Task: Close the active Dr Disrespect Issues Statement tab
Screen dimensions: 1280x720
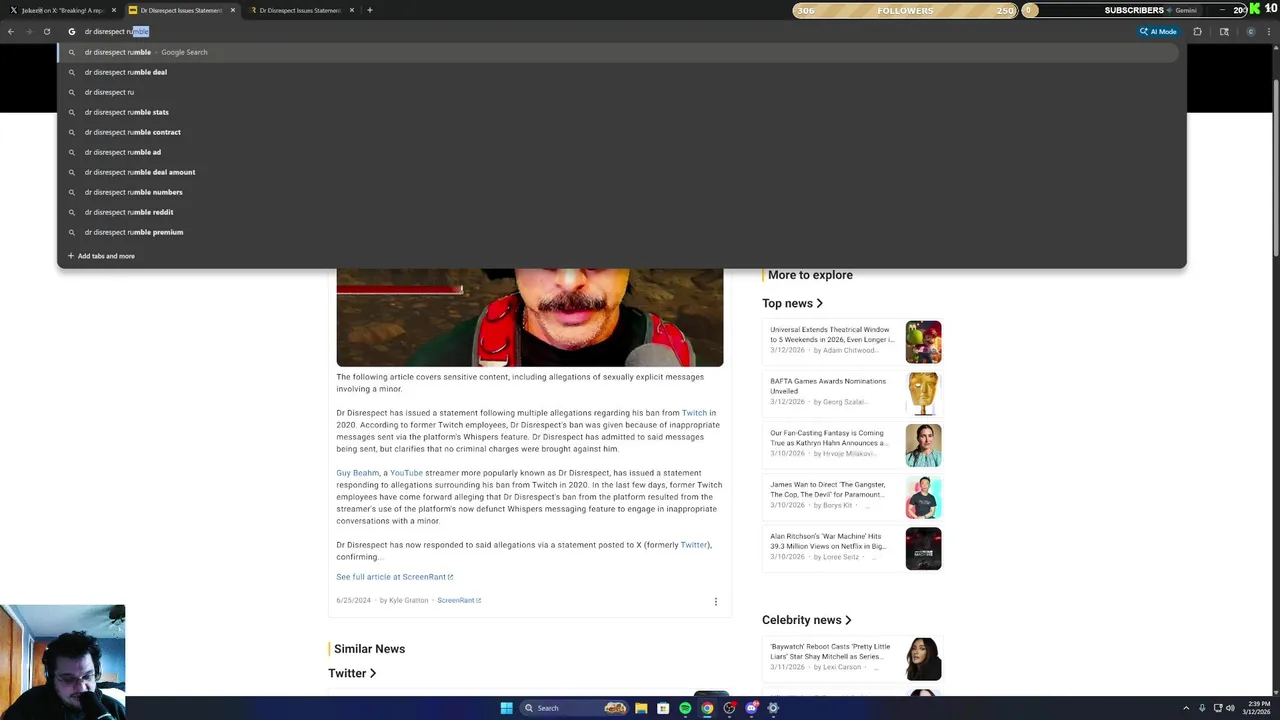Action: click(x=233, y=10)
